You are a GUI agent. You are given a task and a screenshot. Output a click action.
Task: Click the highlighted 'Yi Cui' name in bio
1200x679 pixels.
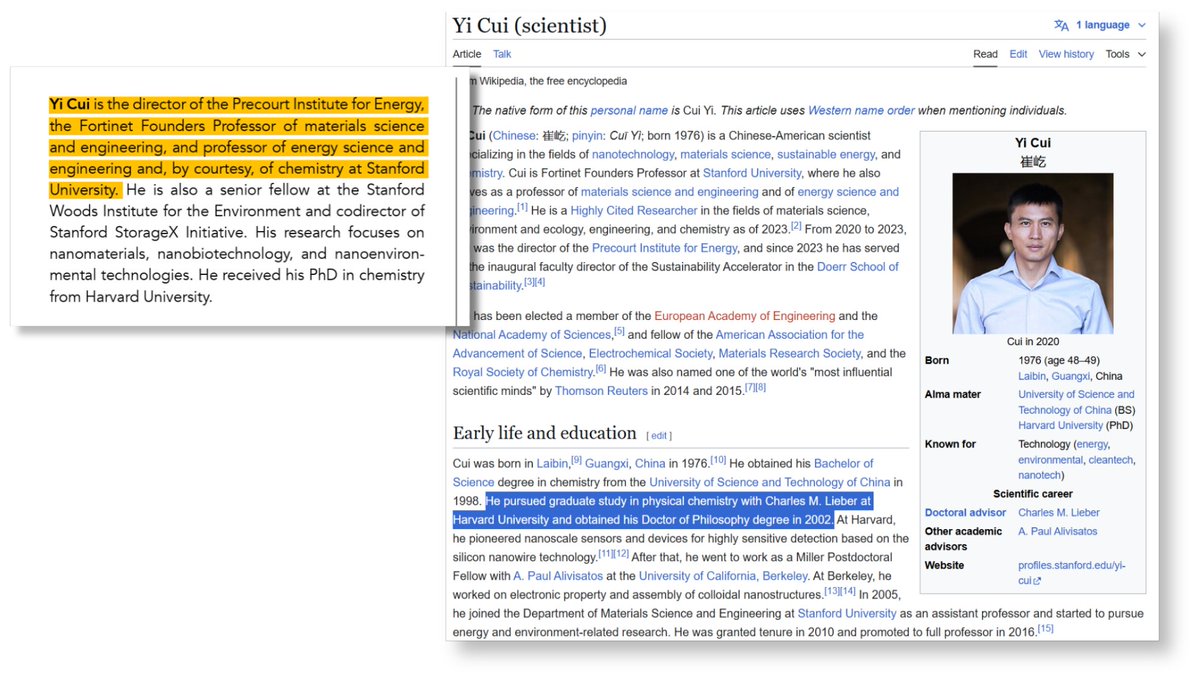[x=70, y=103]
